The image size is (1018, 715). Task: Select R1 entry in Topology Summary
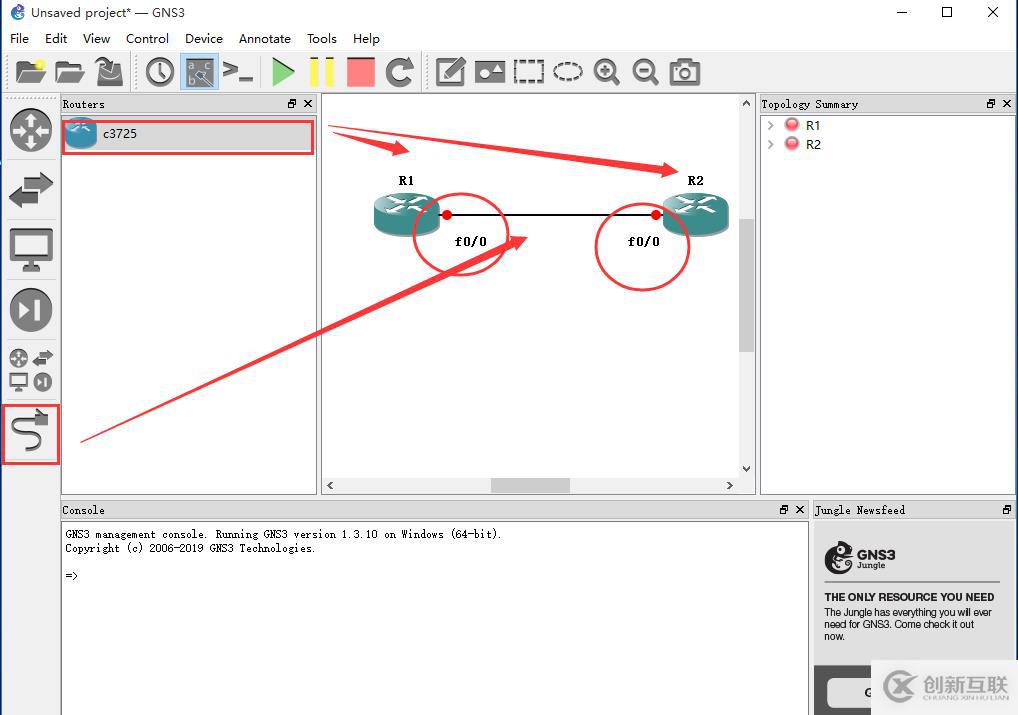tap(812, 125)
